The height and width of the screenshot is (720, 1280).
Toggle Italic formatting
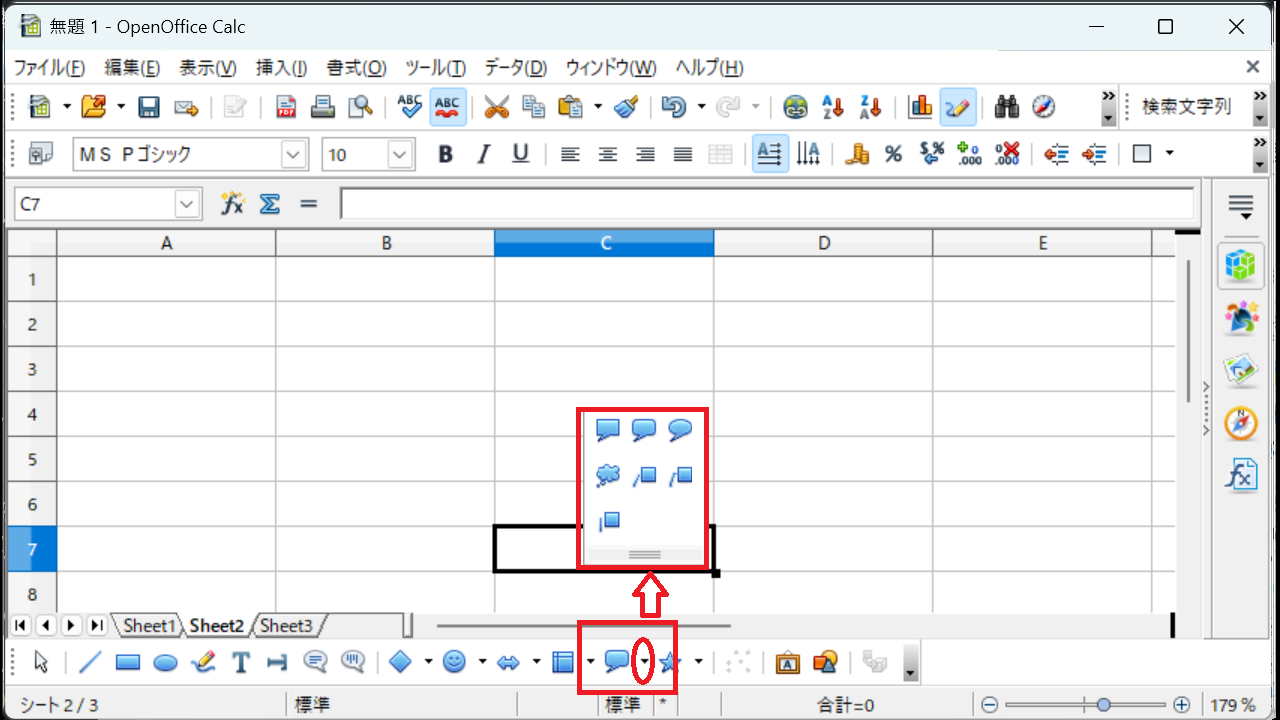pyautogui.click(x=484, y=154)
